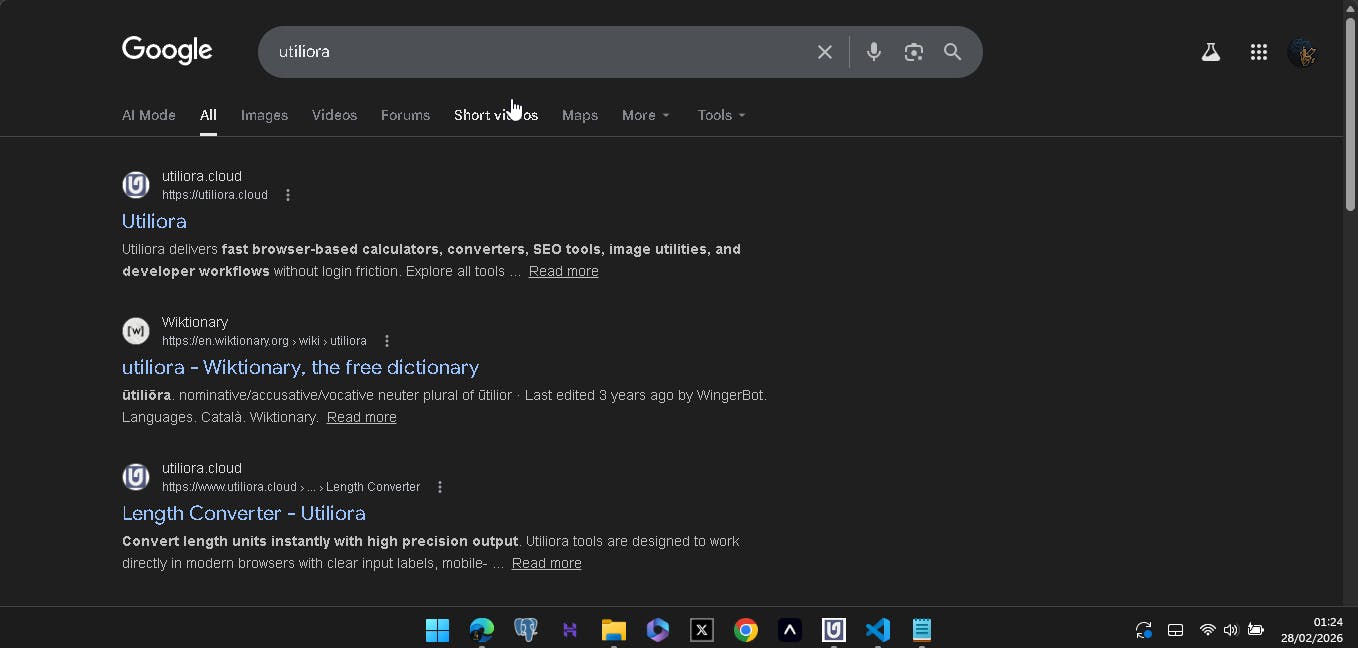Clear the search box with X
Viewport: 1358px width, 648px height.
click(x=825, y=52)
